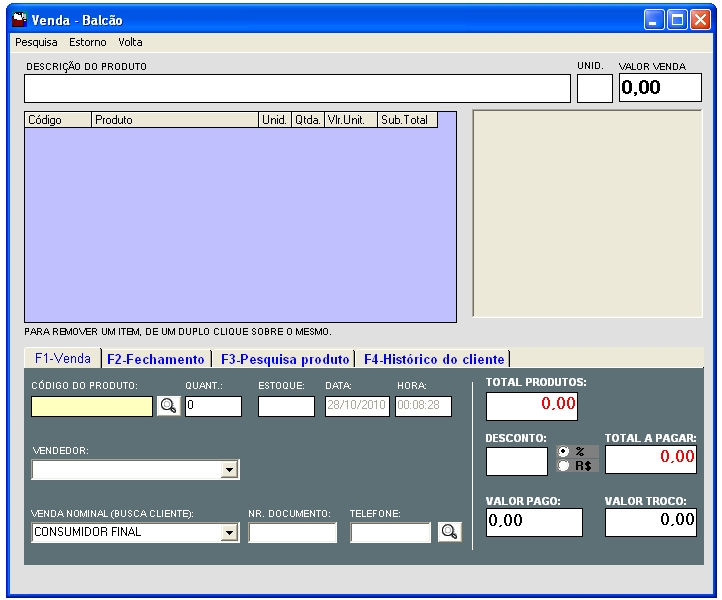
Task: Expand the Vendedor dropdown list
Action: (x=230, y=470)
